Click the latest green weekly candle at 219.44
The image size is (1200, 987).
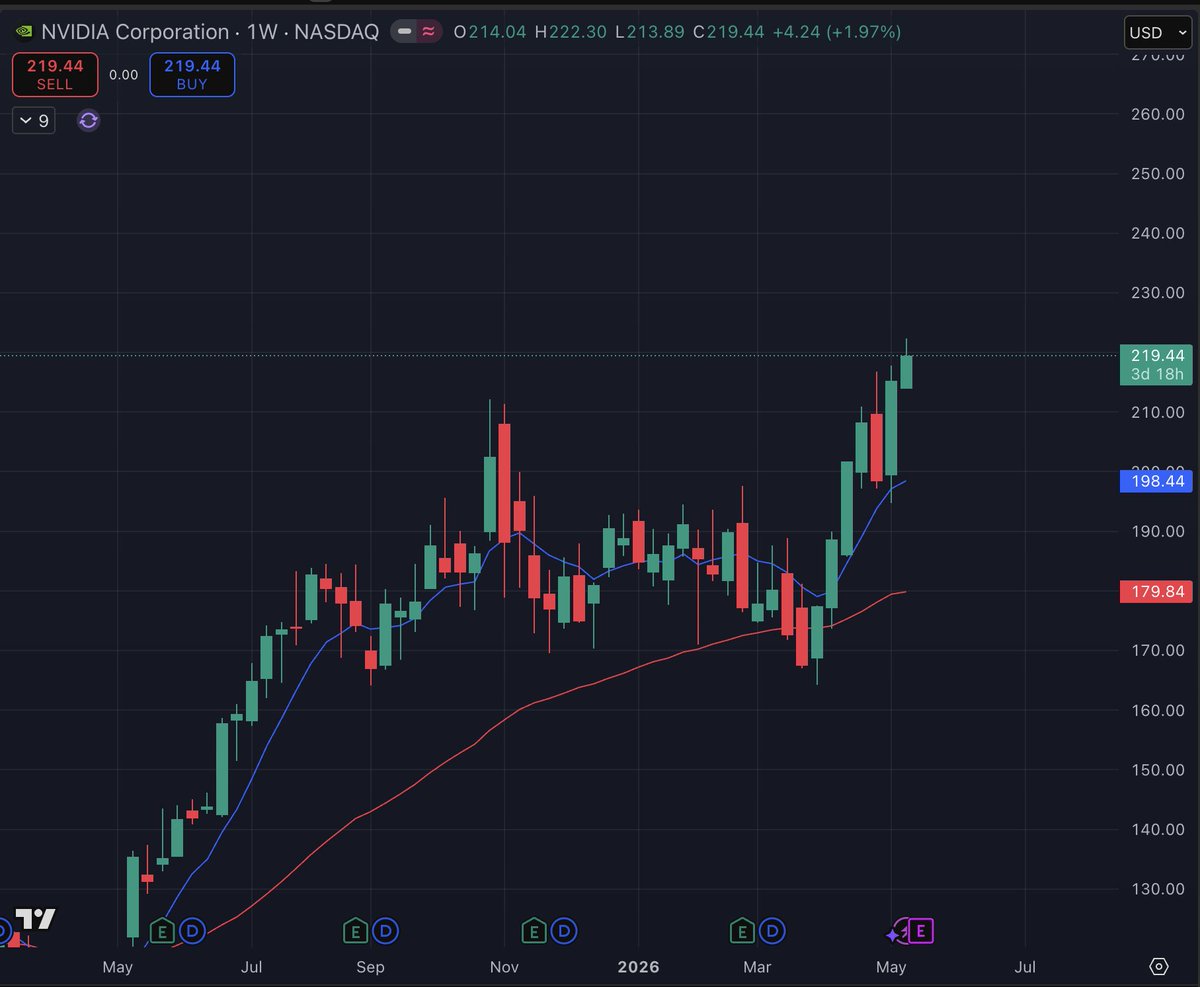906,371
